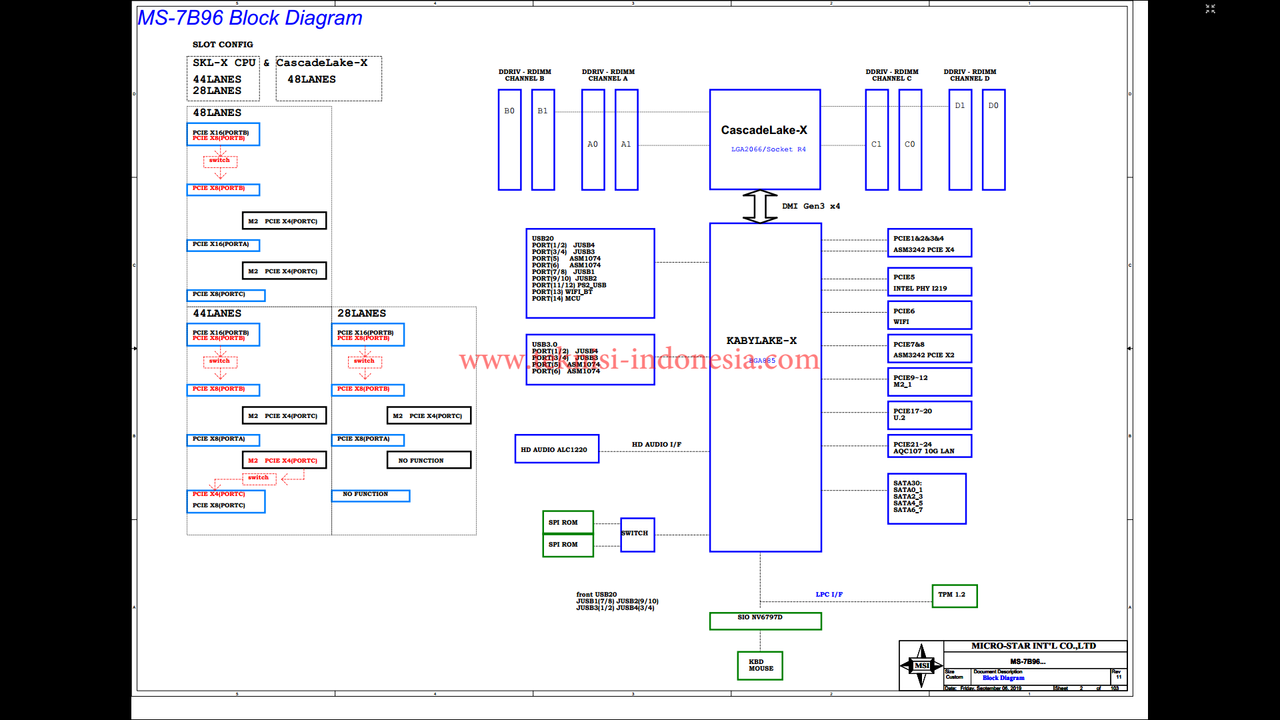Click DIMM slot B0
The height and width of the screenshot is (720, 1280).
pyautogui.click(x=510, y=139)
